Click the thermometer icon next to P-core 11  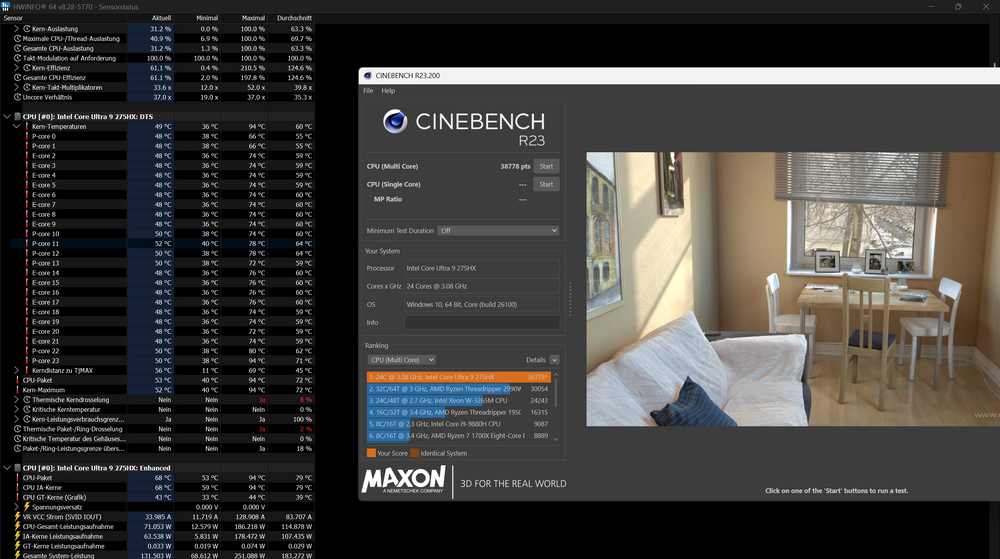[x=27, y=243]
